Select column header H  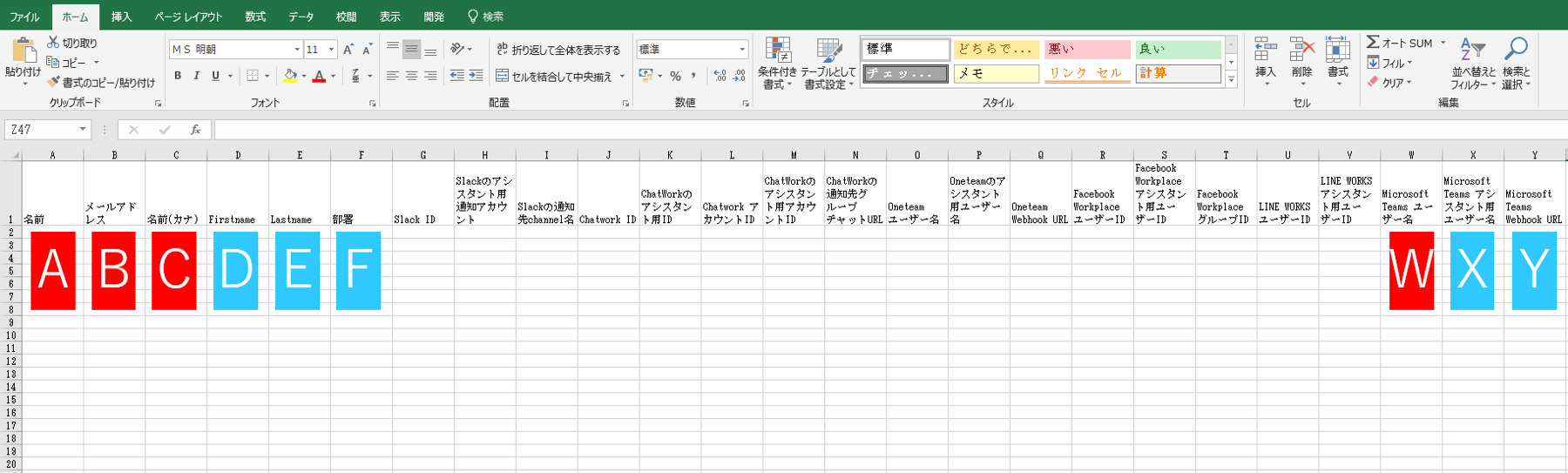coord(485,155)
